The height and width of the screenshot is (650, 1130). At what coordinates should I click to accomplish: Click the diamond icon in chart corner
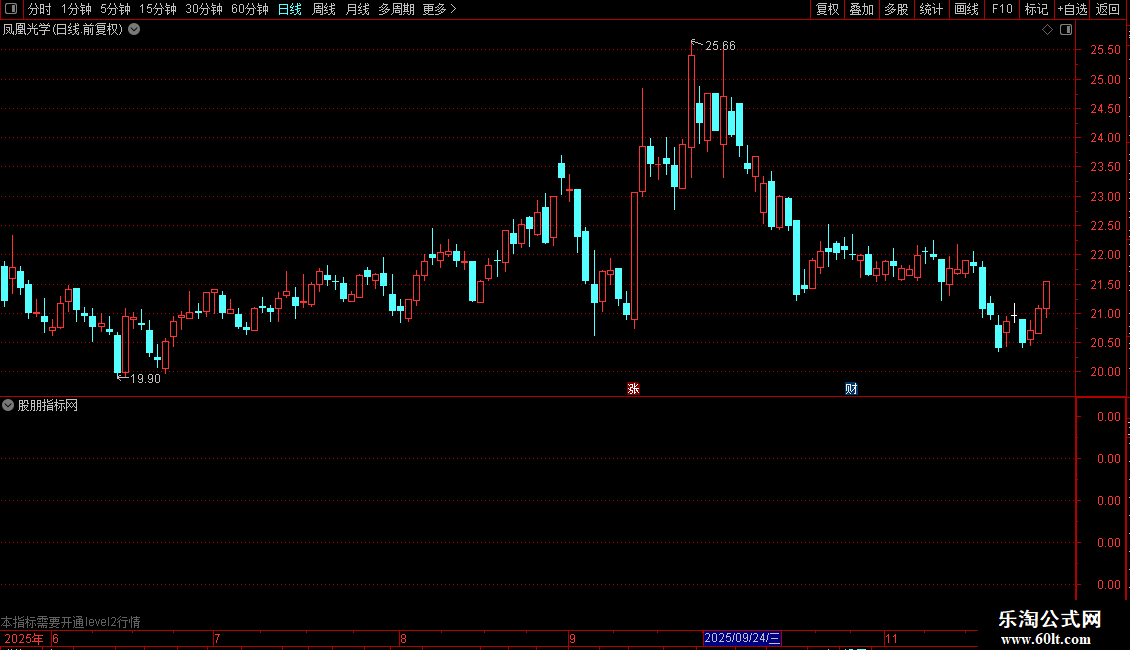(1048, 30)
